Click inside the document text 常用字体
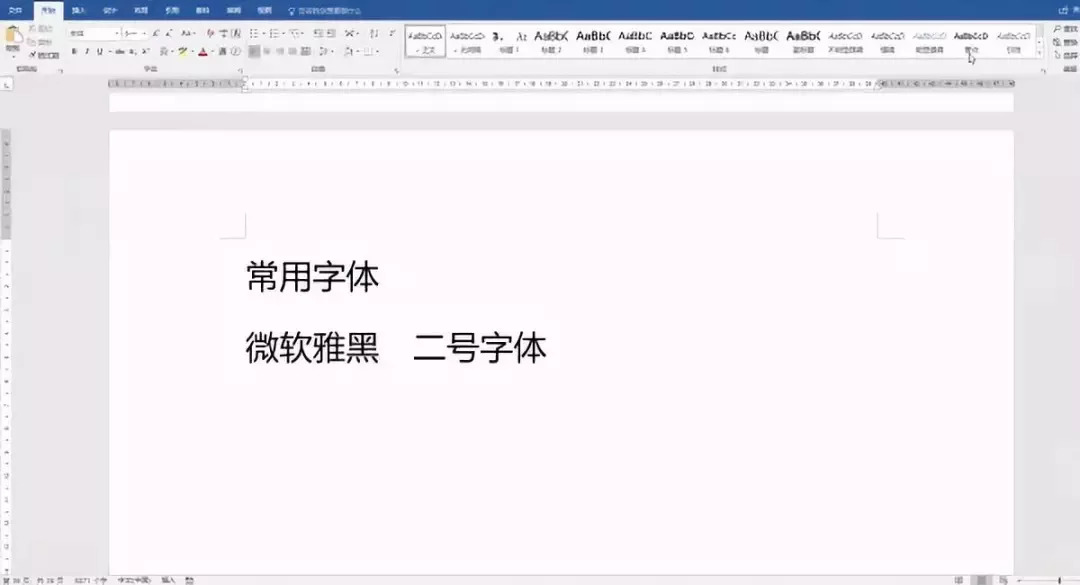This screenshot has height=585, width=1080. [x=310, y=277]
